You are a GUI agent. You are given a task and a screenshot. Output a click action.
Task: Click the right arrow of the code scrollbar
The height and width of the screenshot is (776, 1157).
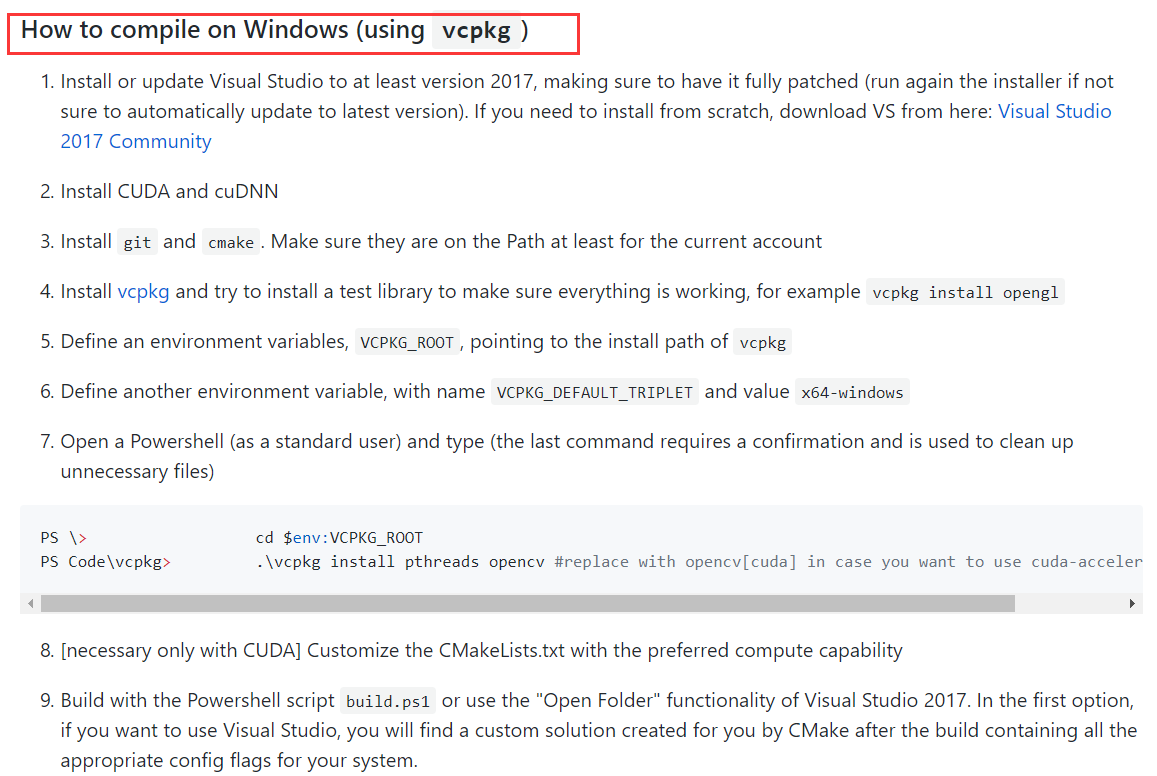(x=1132, y=603)
